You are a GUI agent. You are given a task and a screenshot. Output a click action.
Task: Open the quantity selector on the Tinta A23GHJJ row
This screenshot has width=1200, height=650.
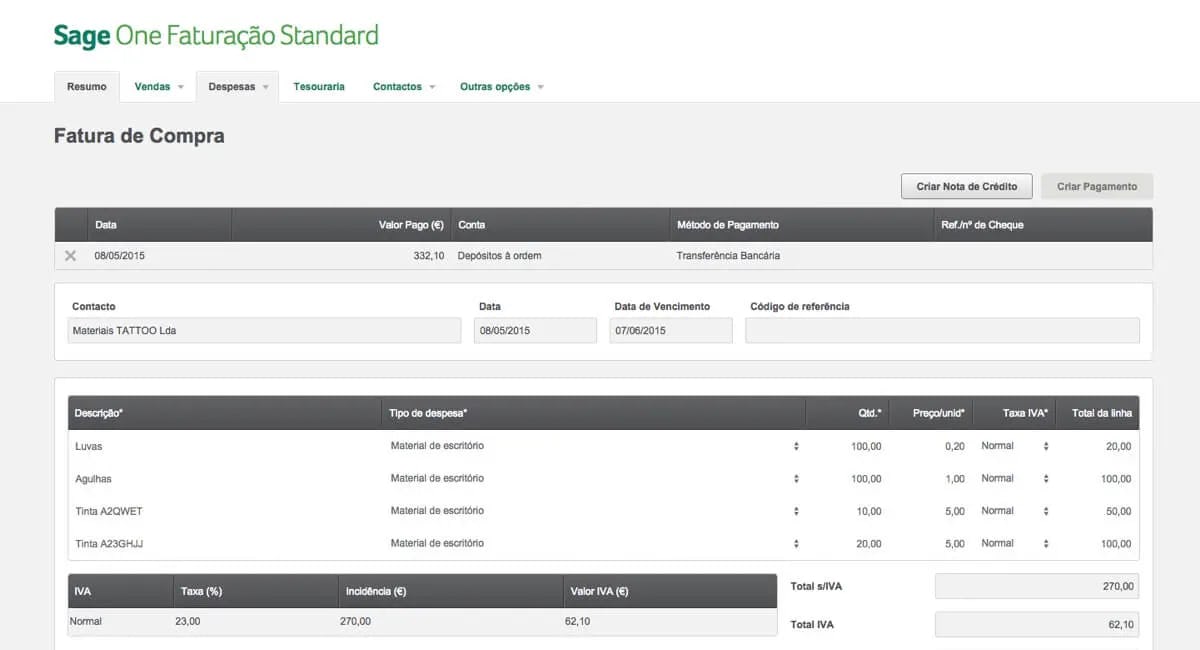point(796,543)
